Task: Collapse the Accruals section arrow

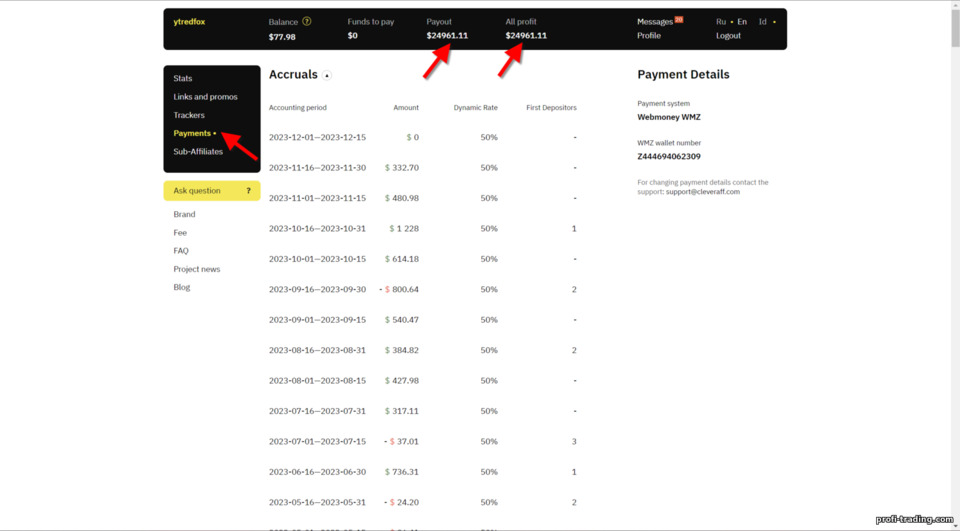Action: [x=327, y=75]
